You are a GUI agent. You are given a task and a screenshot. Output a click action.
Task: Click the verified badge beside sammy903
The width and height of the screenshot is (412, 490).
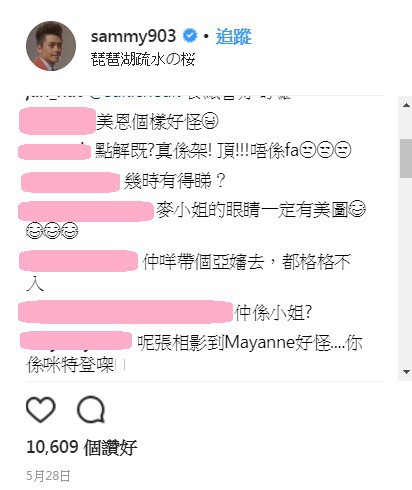coord(190,36)
